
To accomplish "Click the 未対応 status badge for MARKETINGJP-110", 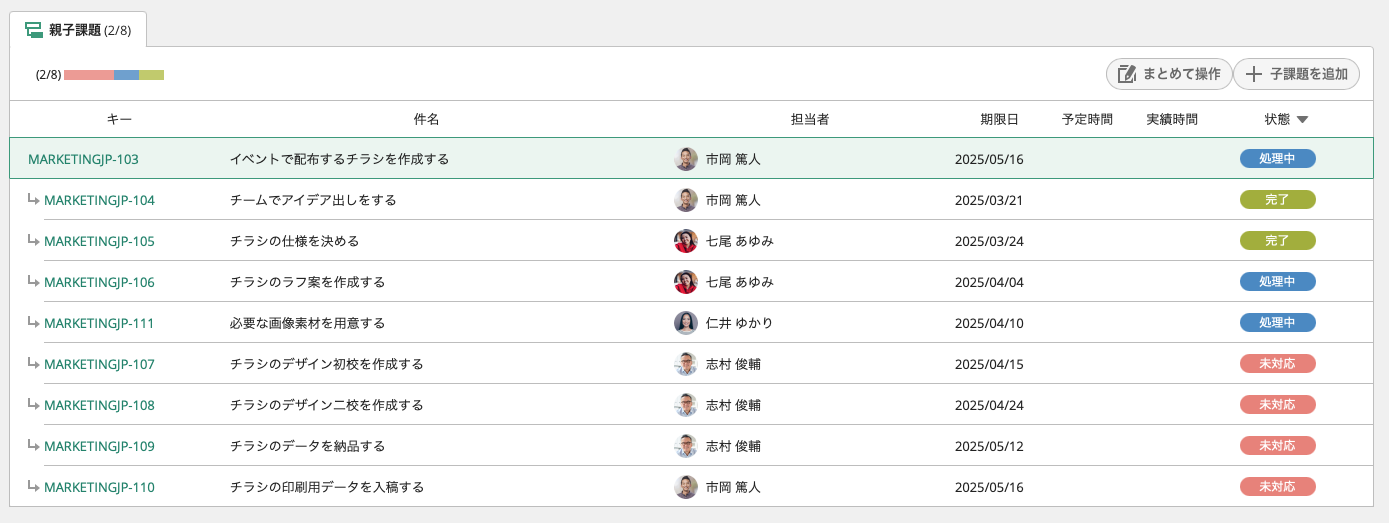I will coord(1277,487).
